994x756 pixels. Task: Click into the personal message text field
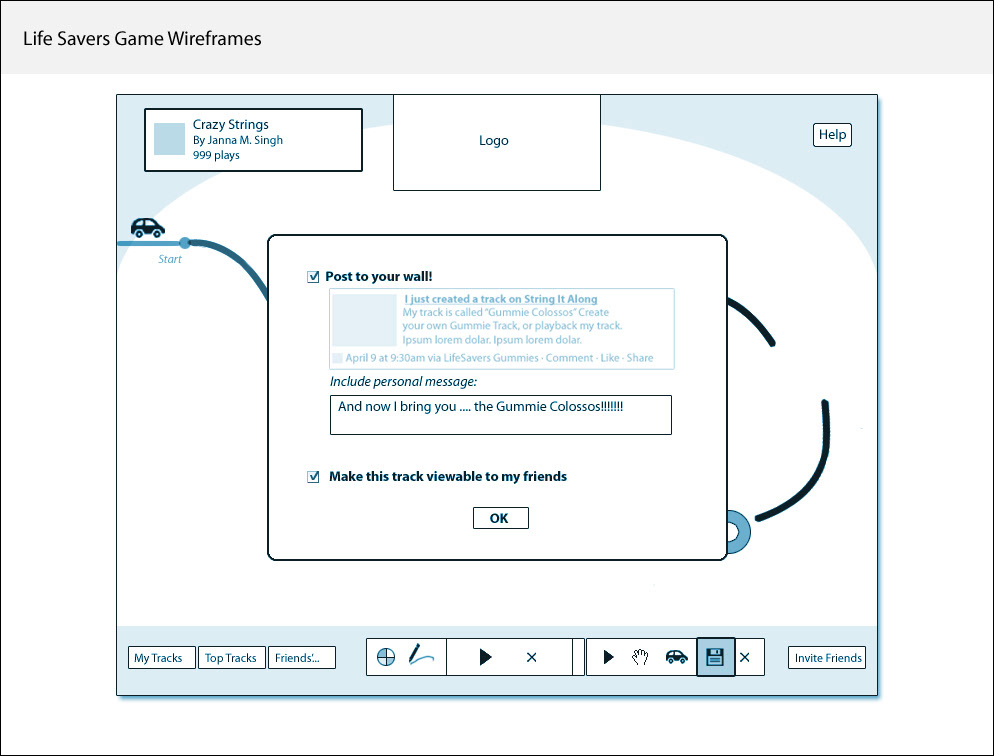tap(501, 415)
